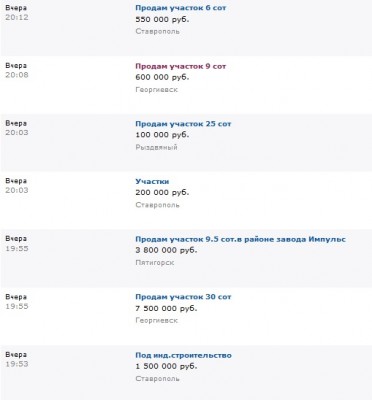Click the Вчера 19:53 timestamp
The image size is (372, 400).
17,359
